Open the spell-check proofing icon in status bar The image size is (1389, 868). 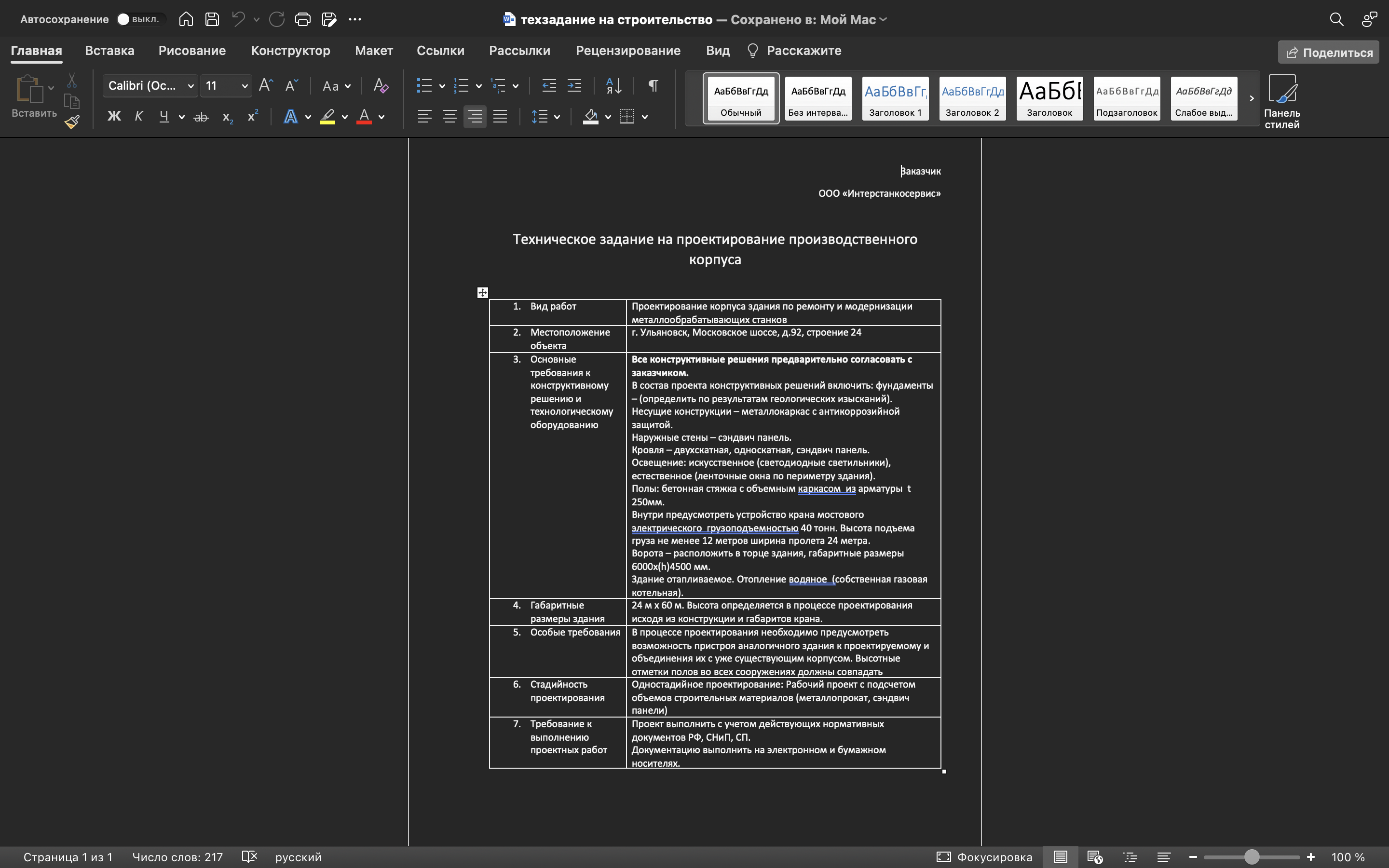click(x=249, y=856)
